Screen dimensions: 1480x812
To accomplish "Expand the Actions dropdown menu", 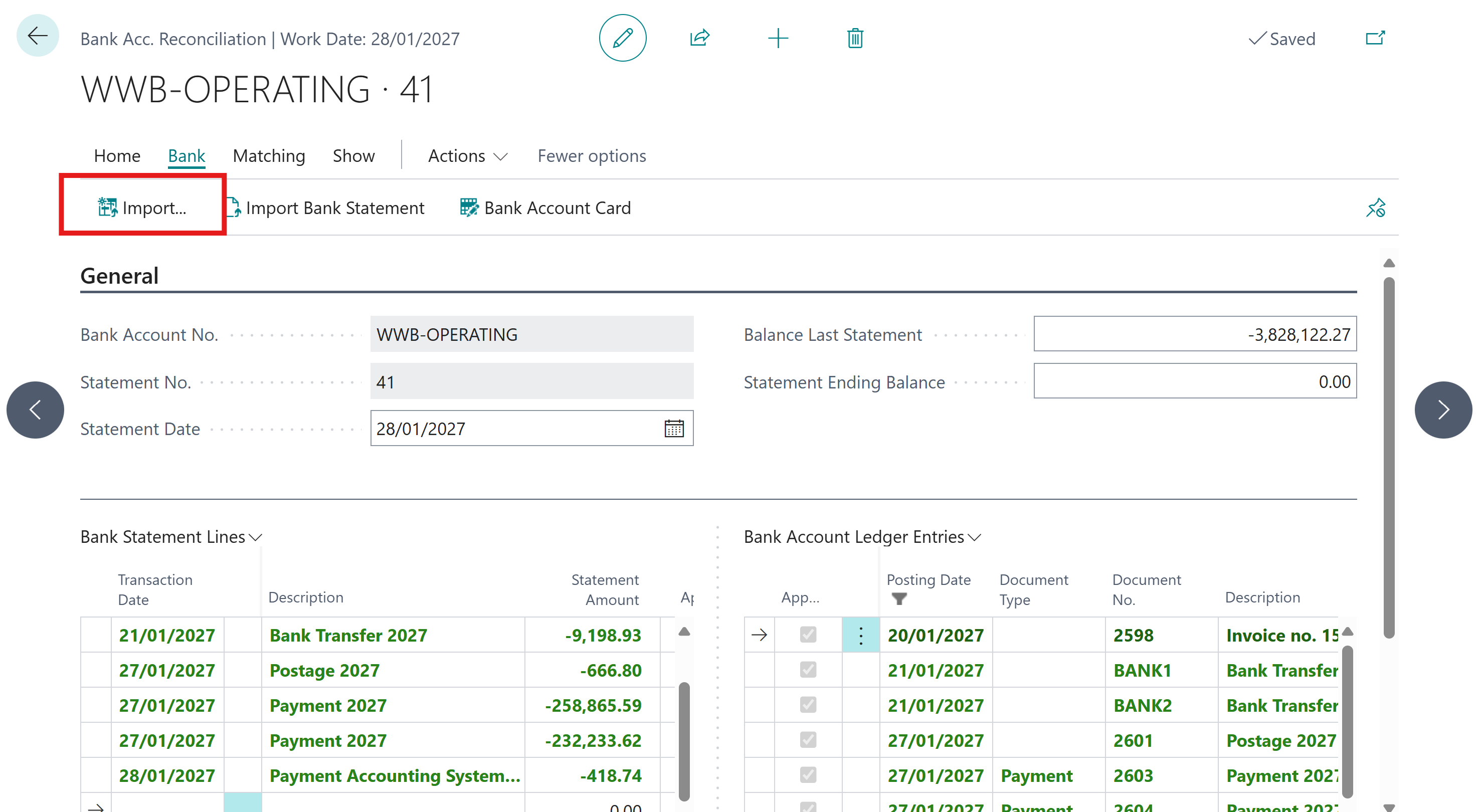I will coord(467,155).
